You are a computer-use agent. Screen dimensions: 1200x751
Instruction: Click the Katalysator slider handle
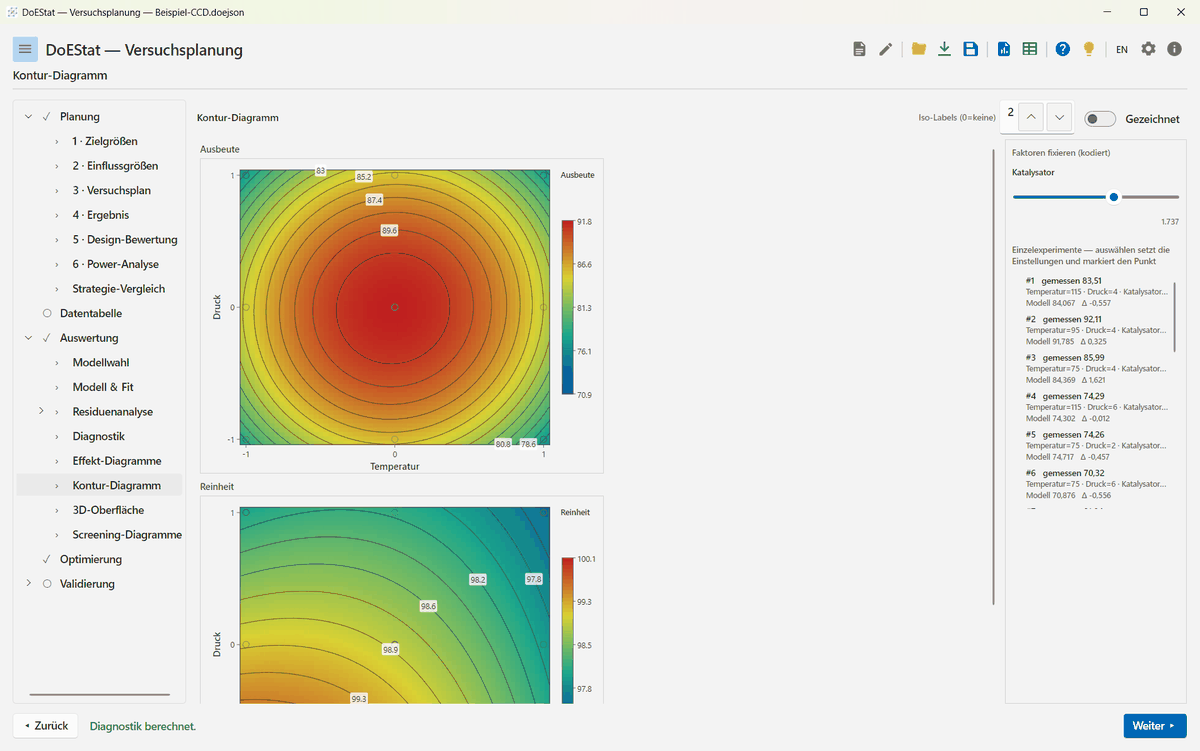(x=1113, y=197)
